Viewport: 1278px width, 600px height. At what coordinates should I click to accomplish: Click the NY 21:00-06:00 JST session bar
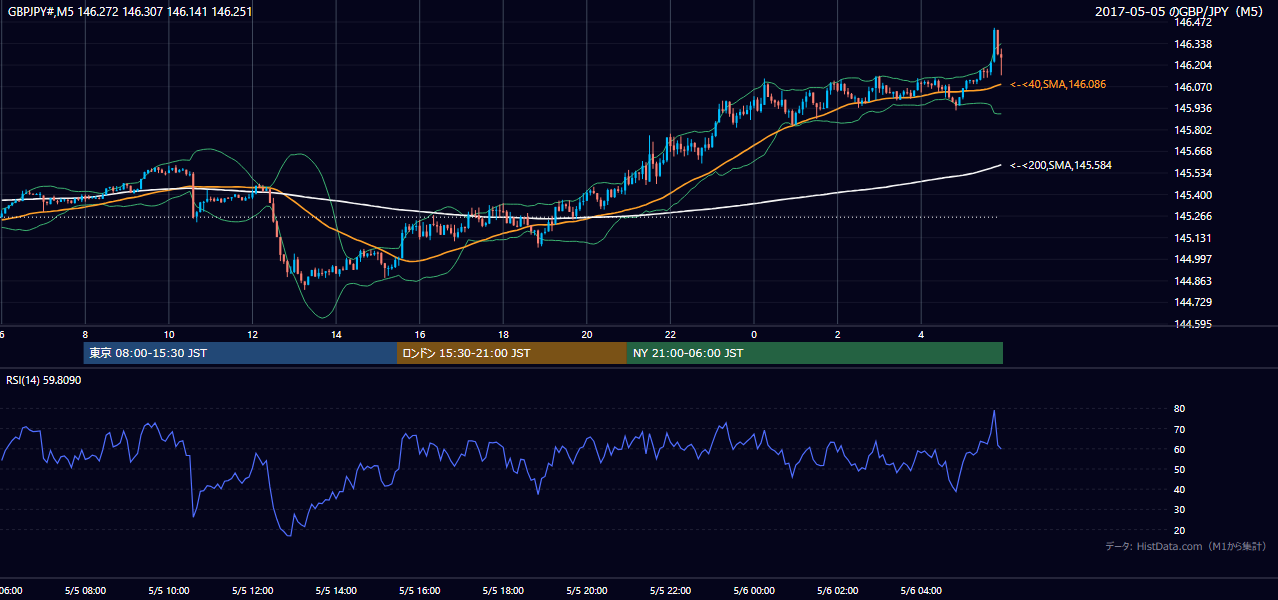pyautogui.click(x=815, y=353)
